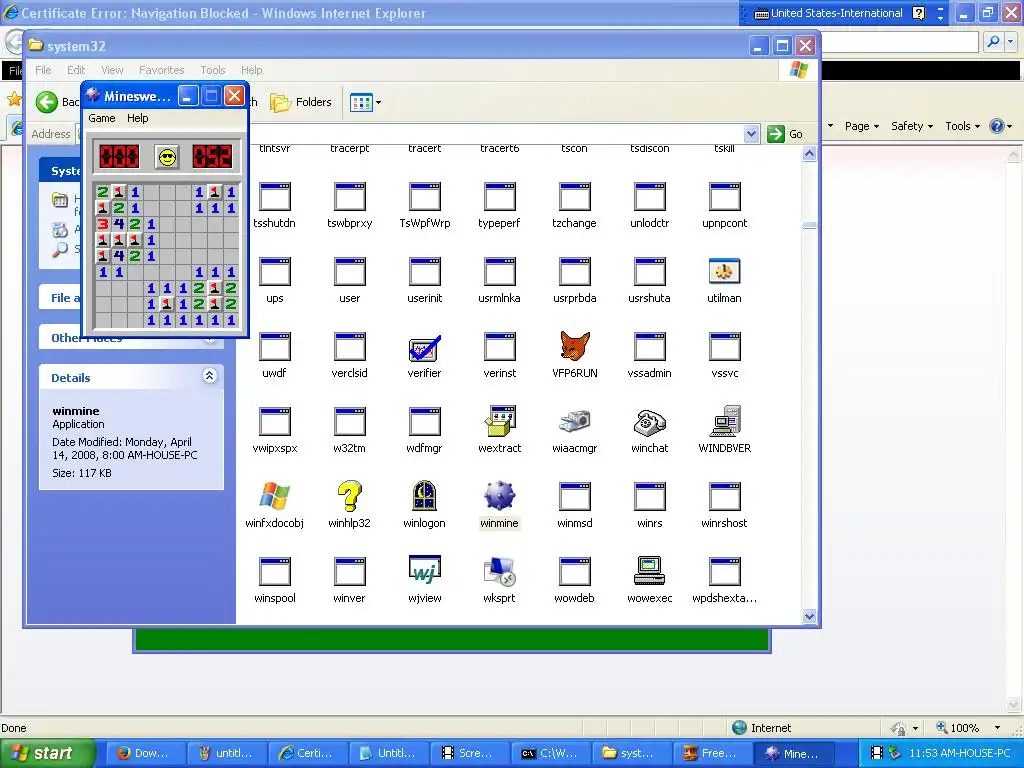Viewport: 1024px width, 768px height.
Task: Select the WINDBVER computer icon
Action: pos(725,421)
